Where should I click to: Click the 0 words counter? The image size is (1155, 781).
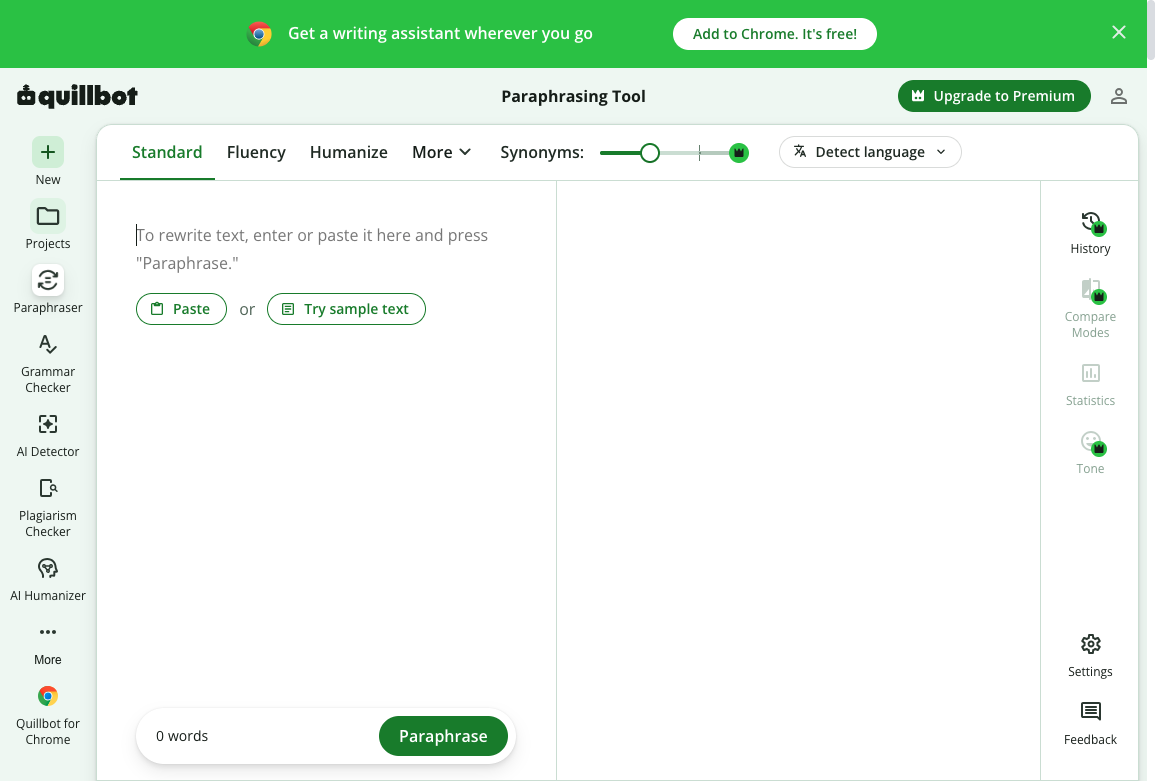[182, 736]
